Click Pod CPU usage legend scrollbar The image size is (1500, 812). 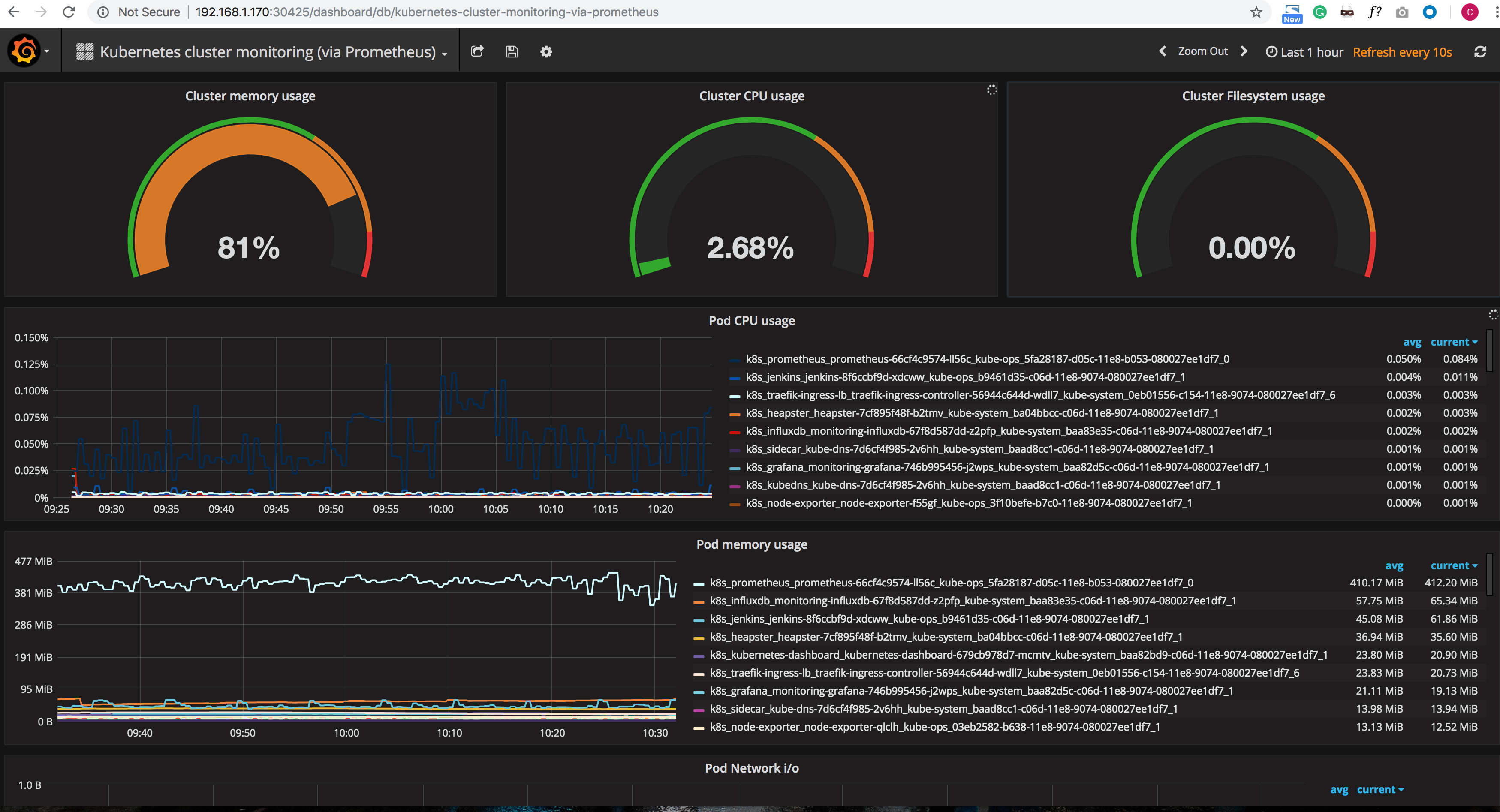point(1490,350)
